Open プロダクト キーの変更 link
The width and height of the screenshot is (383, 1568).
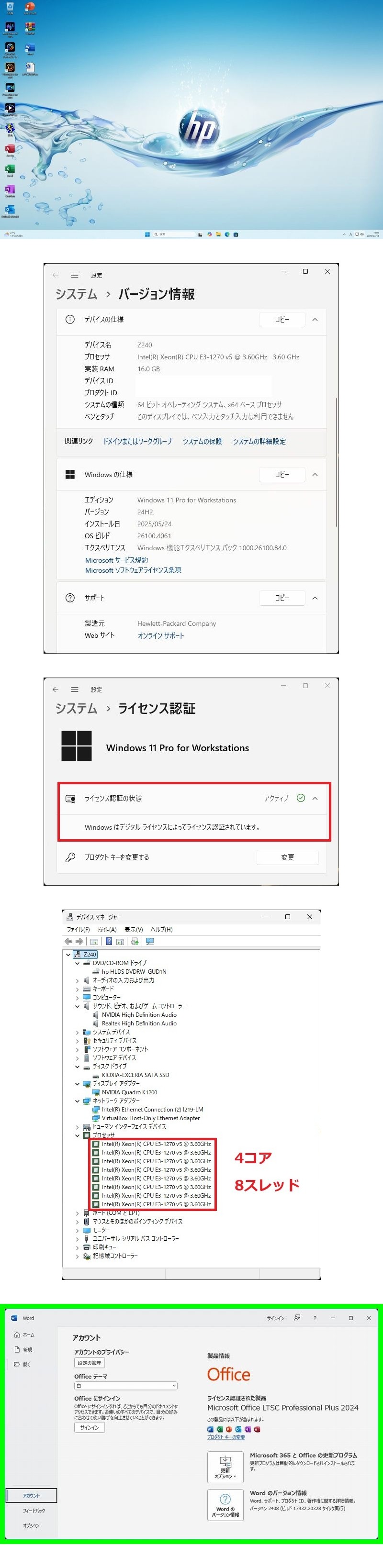226,1437
